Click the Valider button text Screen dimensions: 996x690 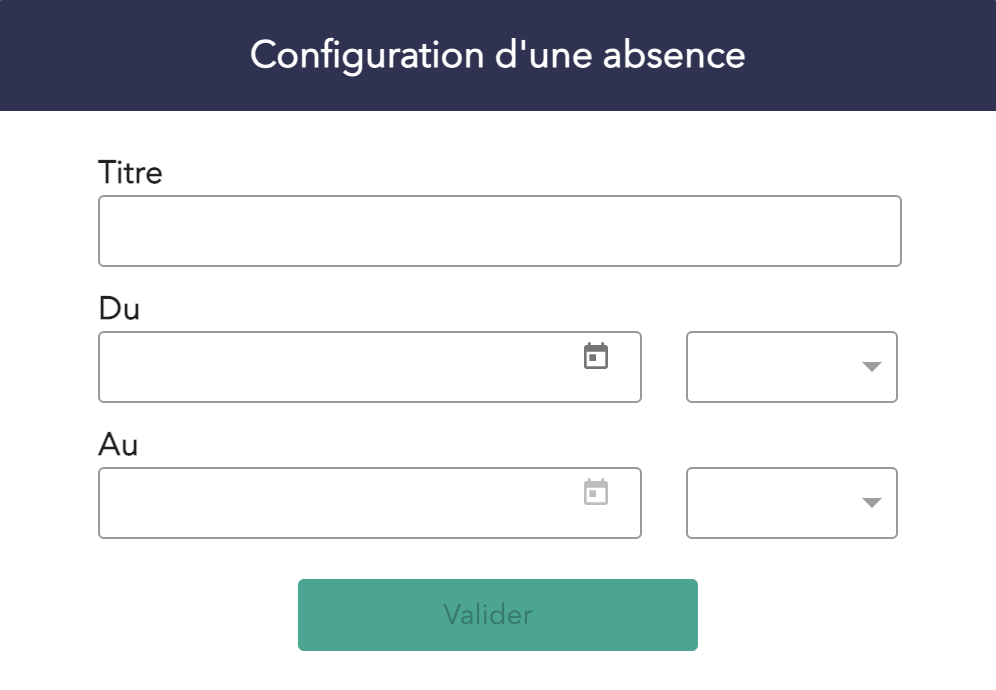pyautogui.click(x=488, y=614)
